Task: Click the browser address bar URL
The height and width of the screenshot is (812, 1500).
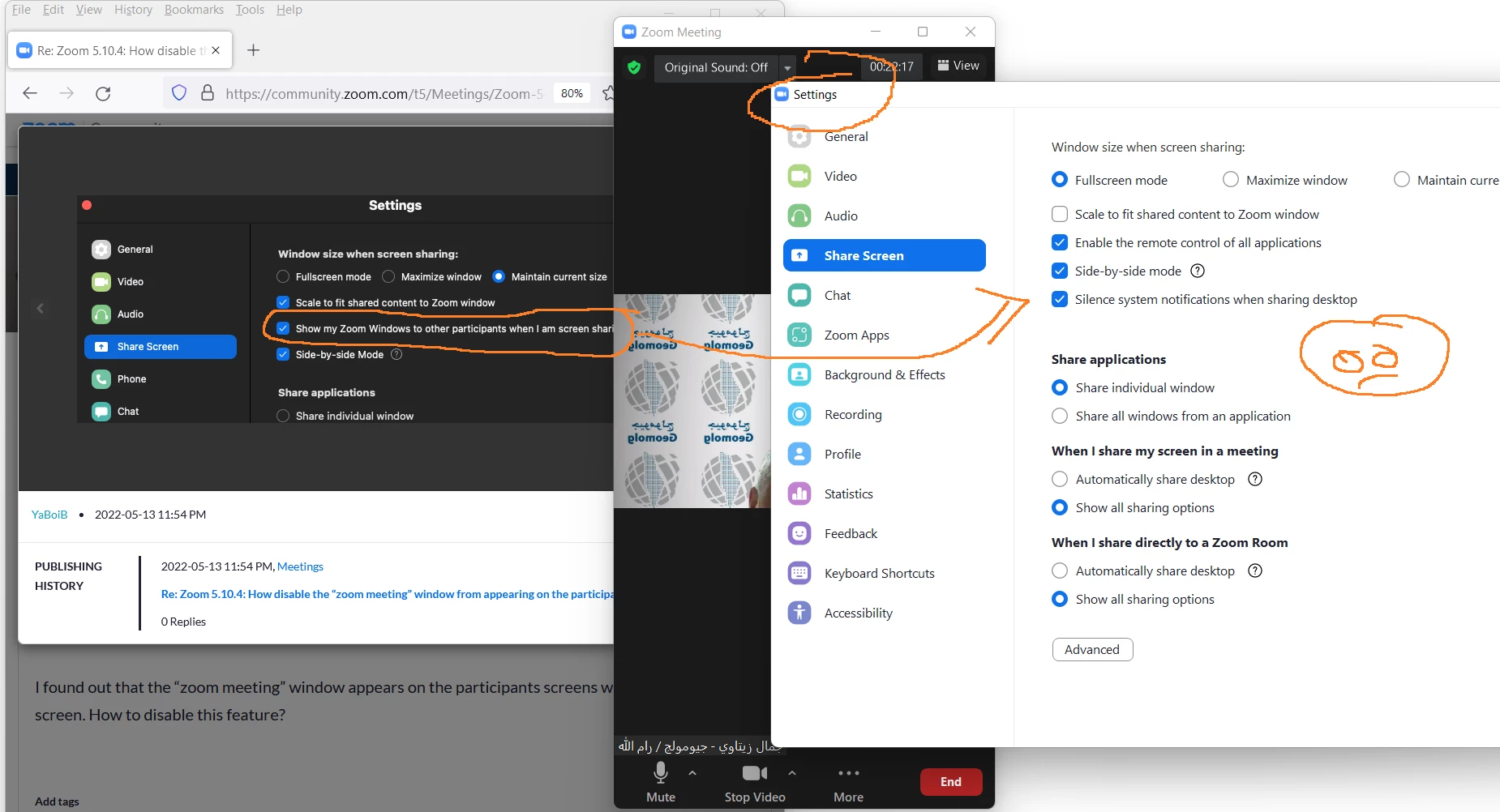Action: pos(384,93)
